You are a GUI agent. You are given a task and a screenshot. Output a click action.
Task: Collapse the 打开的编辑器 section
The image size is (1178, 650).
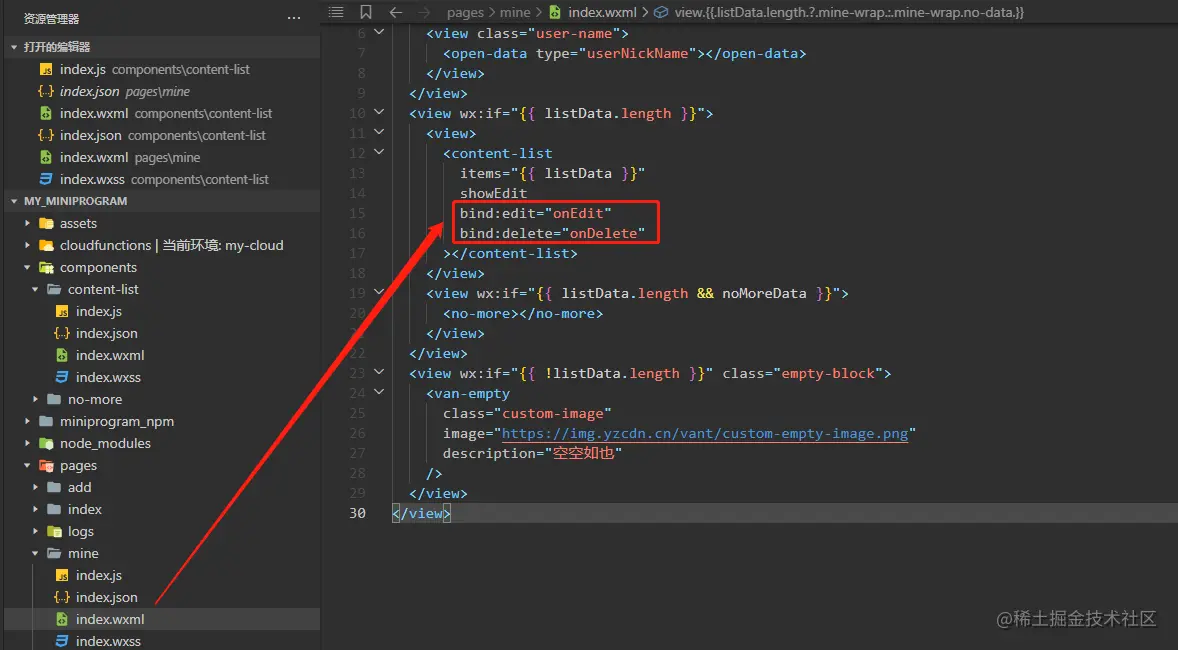[x=14, y=47]
